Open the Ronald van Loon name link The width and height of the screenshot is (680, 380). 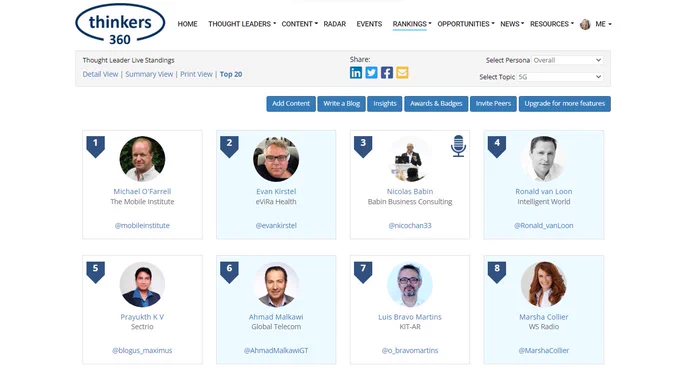(544, 191)
